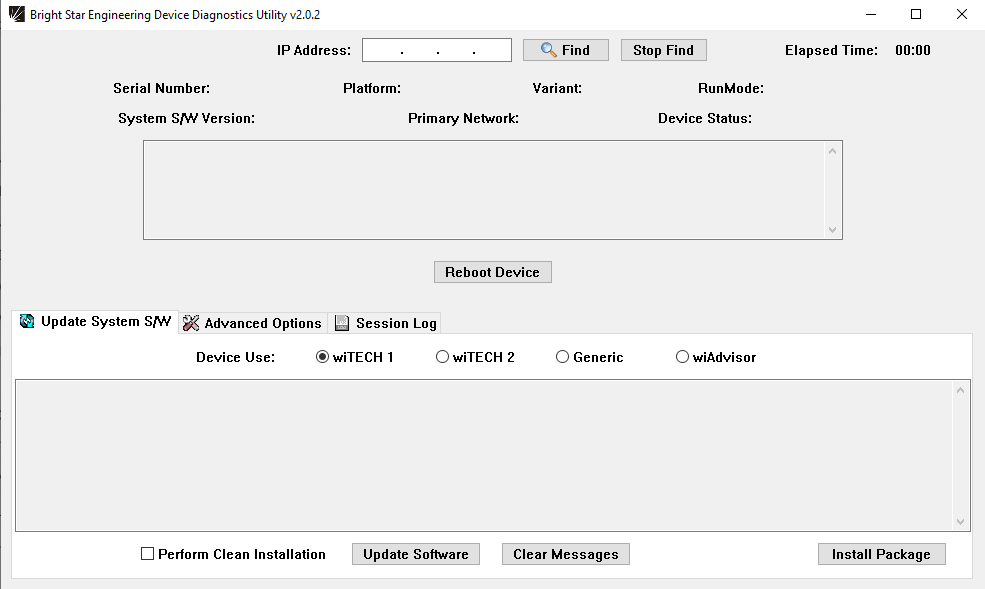985x589 pixels.
Task: Click the Bright Star app icon in title bar
Action: point(16,15)
